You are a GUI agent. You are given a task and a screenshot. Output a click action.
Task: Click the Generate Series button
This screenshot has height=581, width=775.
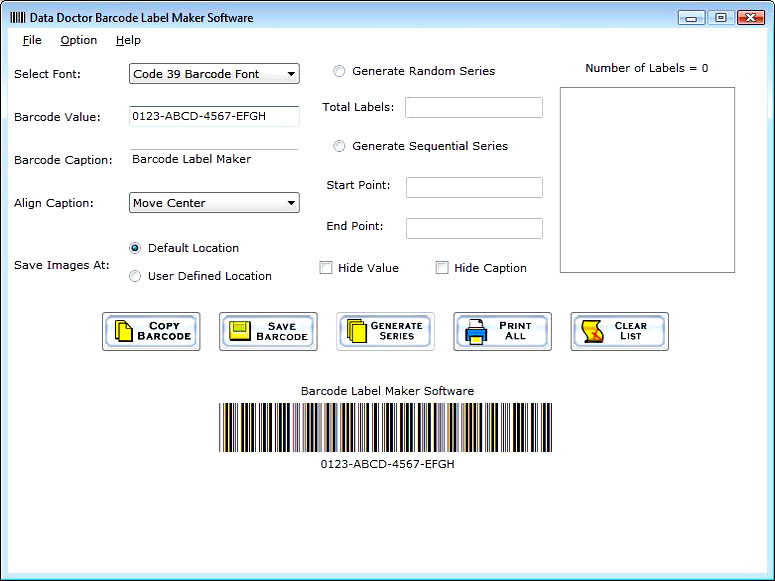(x=386, y=331)
